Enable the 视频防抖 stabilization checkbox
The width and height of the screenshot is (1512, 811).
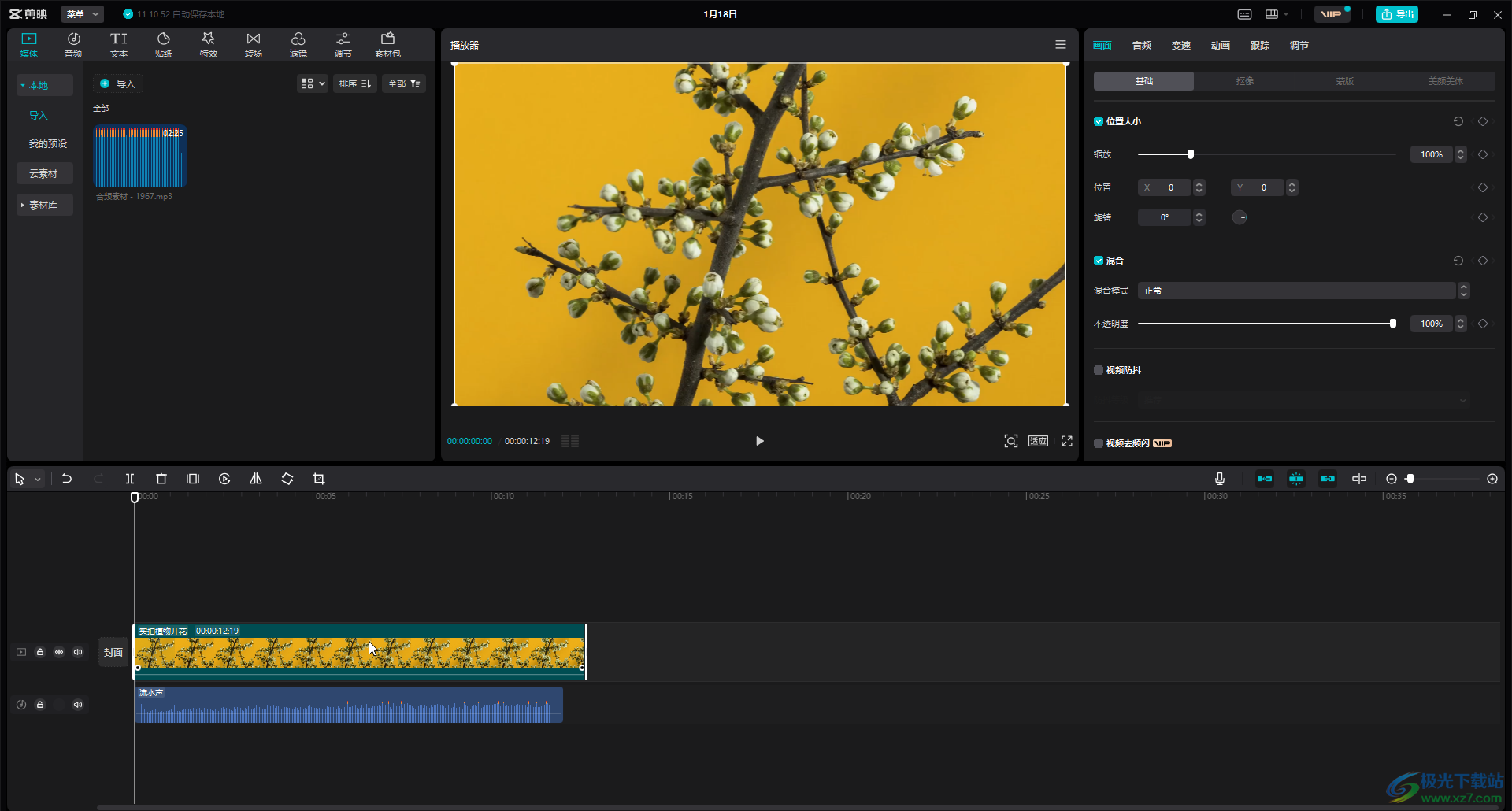pos(1099,370)
